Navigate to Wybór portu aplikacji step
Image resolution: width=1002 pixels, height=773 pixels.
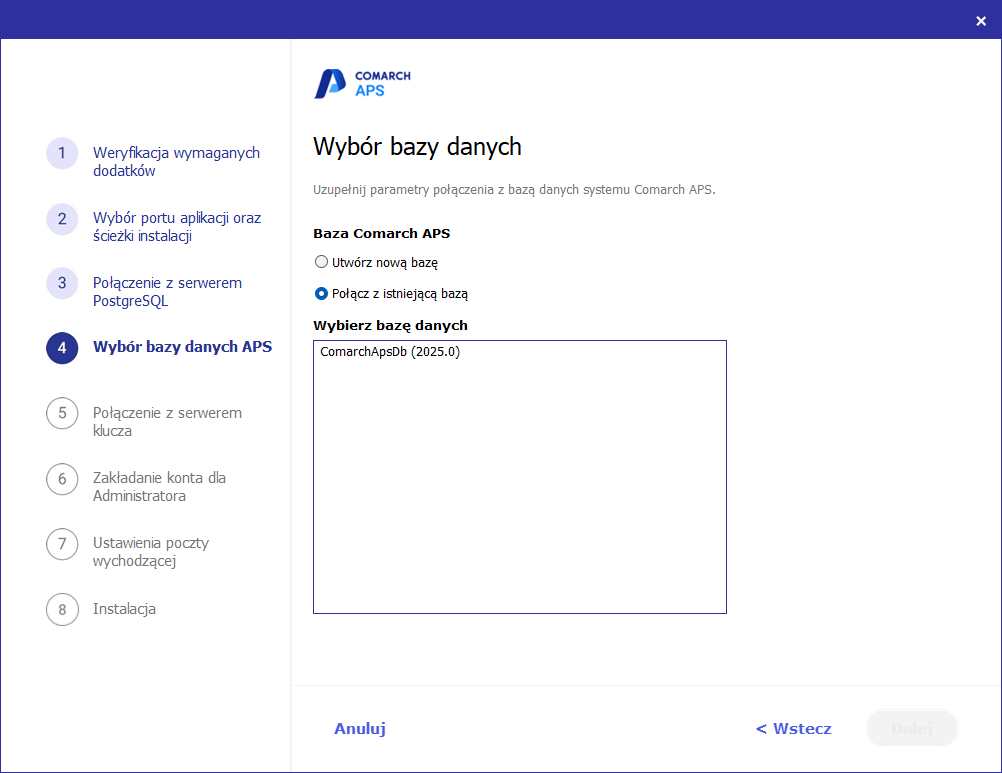click(x=175, y=226)
